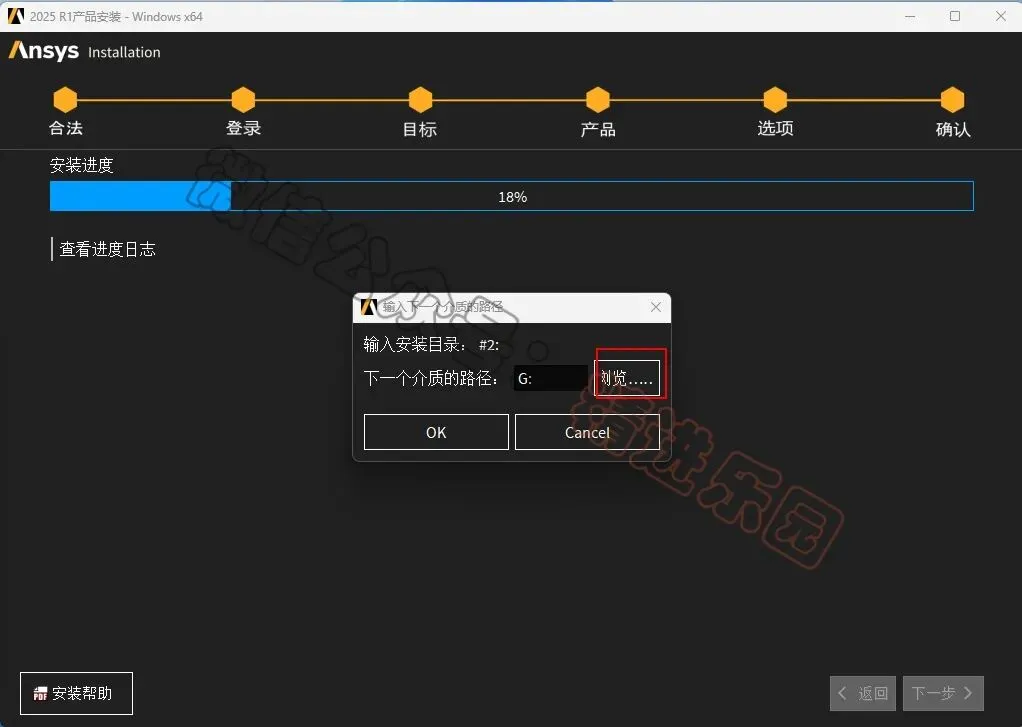Click the PDF icon in 安装帮助

[x=40, y=694]
